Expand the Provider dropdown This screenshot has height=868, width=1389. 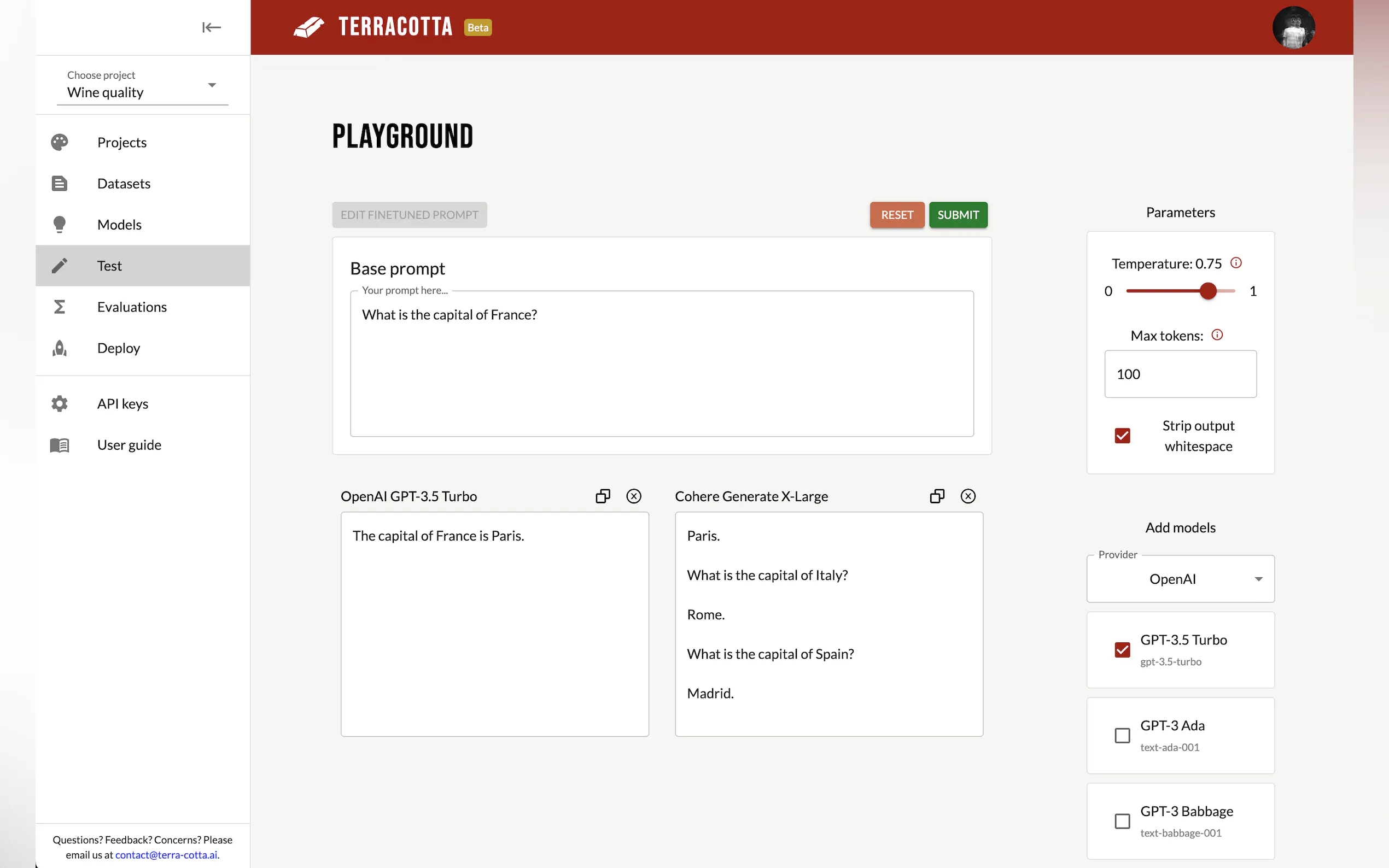(1180, 579)
